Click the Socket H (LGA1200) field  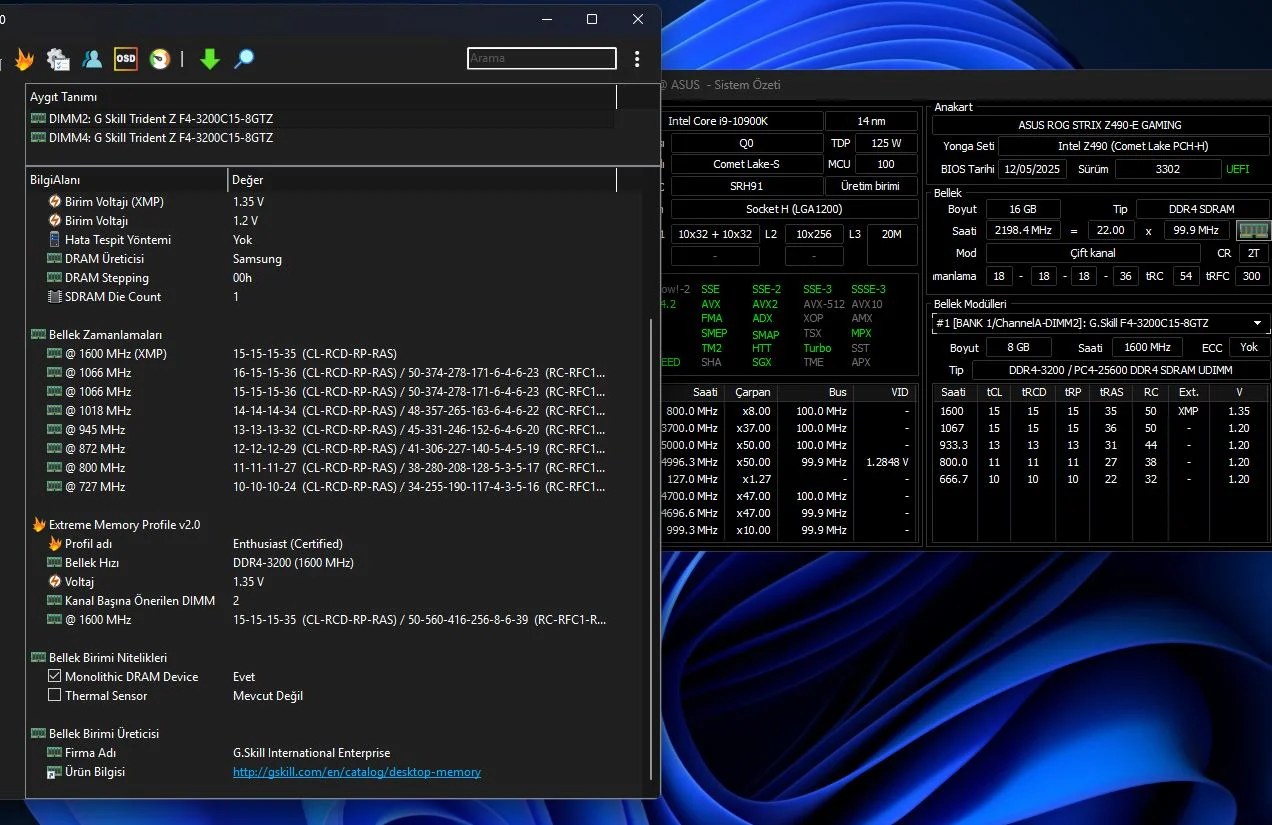click(794, 209)
